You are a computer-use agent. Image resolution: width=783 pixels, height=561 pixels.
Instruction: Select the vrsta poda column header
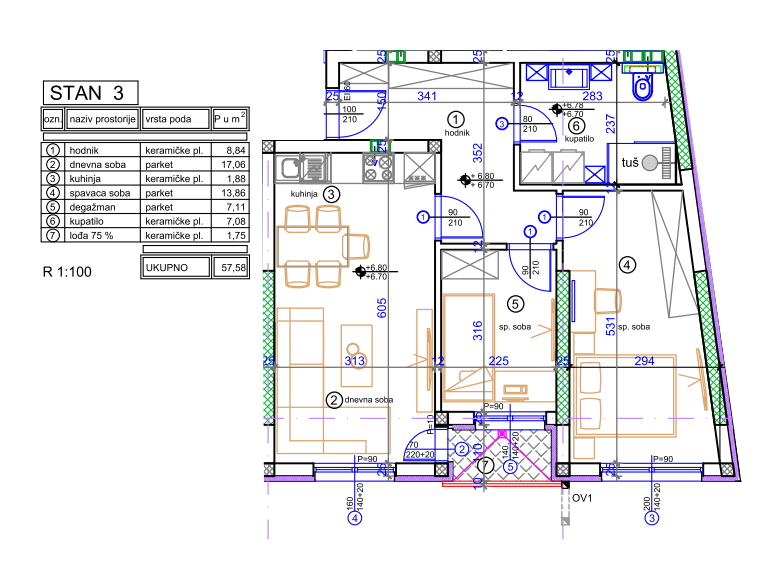tap(175, 119)
